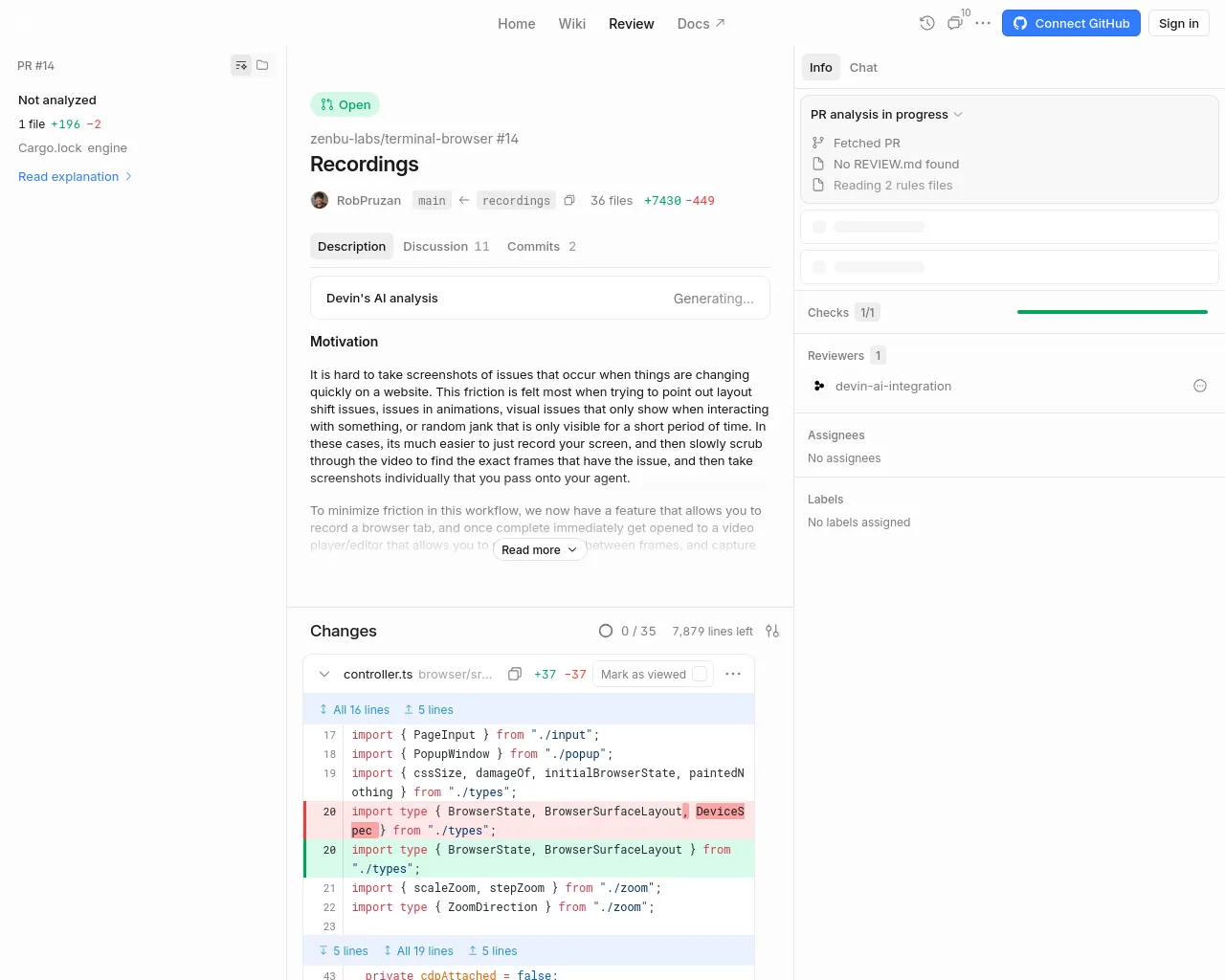Expand 5 lines down after line 23
Screen dimensions: 1225x980
coord(344,950)
